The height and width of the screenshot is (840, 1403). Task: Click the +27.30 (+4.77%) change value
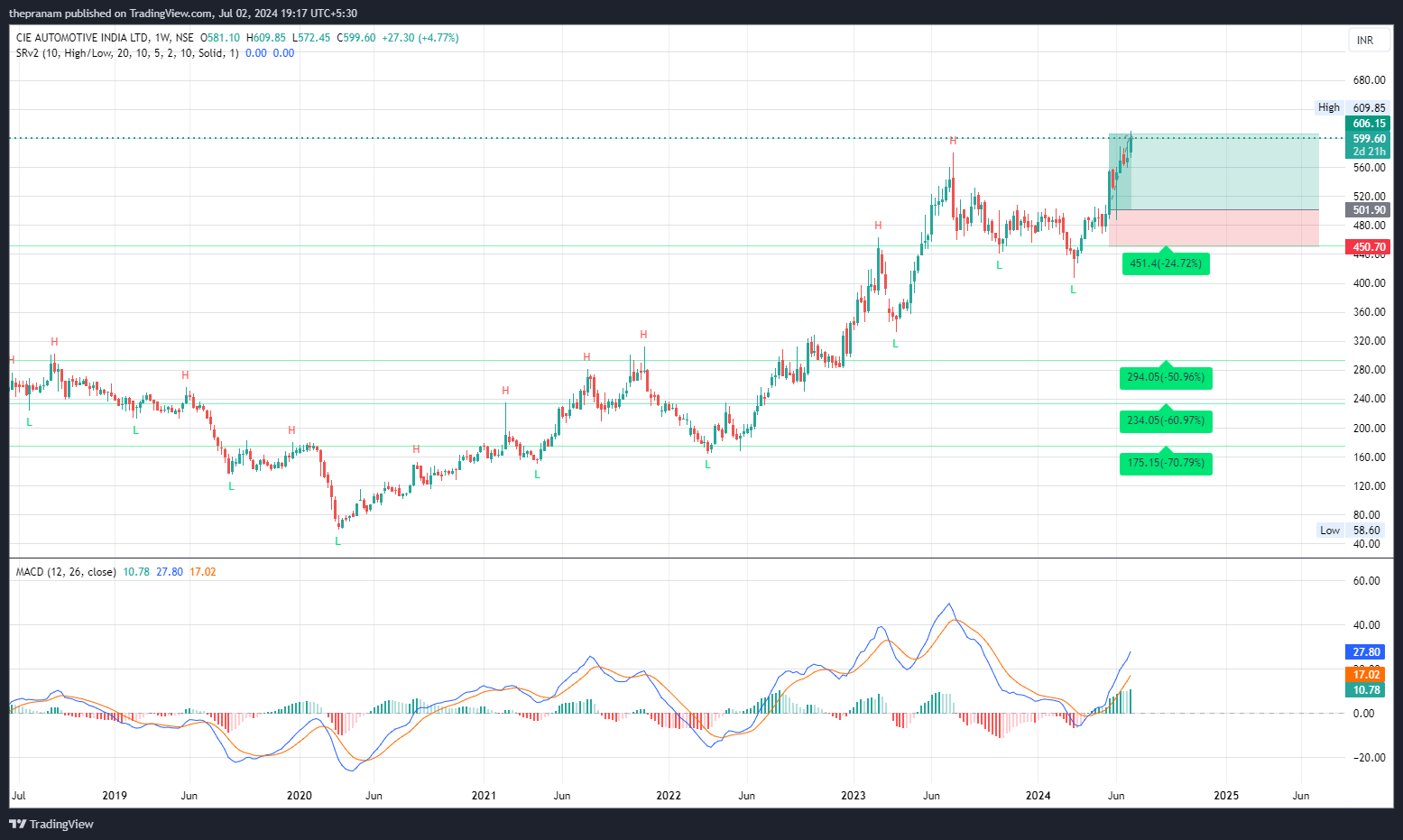click(420, 38)
